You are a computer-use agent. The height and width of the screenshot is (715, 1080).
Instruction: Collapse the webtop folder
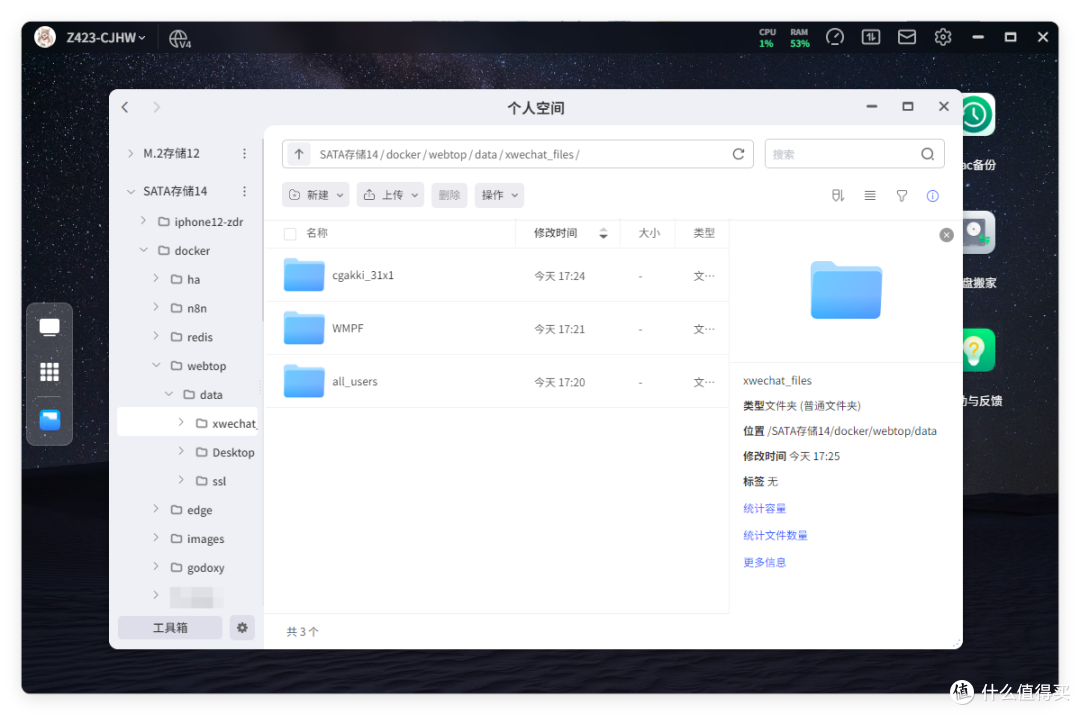click(156, 366)
